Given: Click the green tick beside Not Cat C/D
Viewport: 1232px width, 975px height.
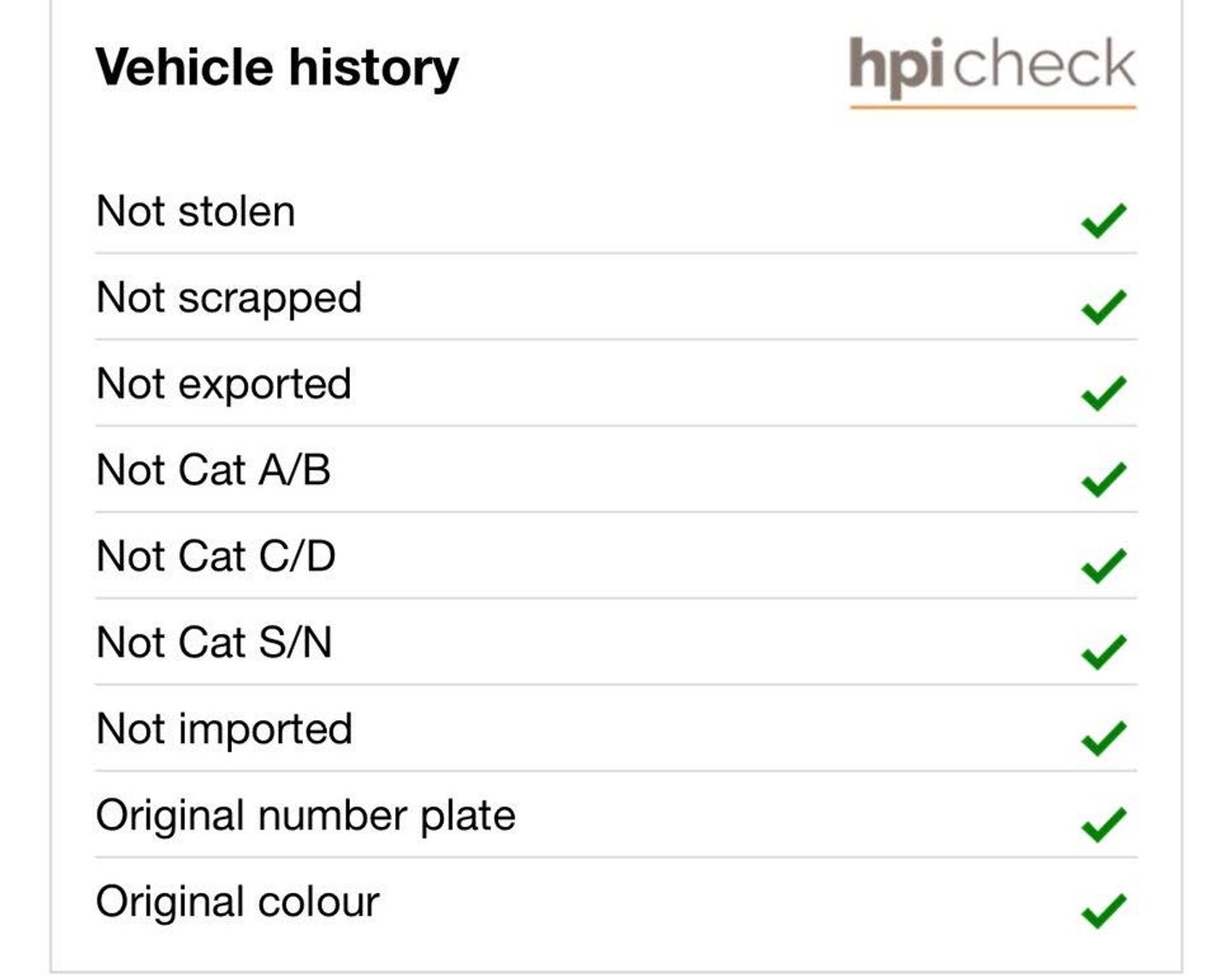Looking at the screenshot, I should coord(1104,566).
